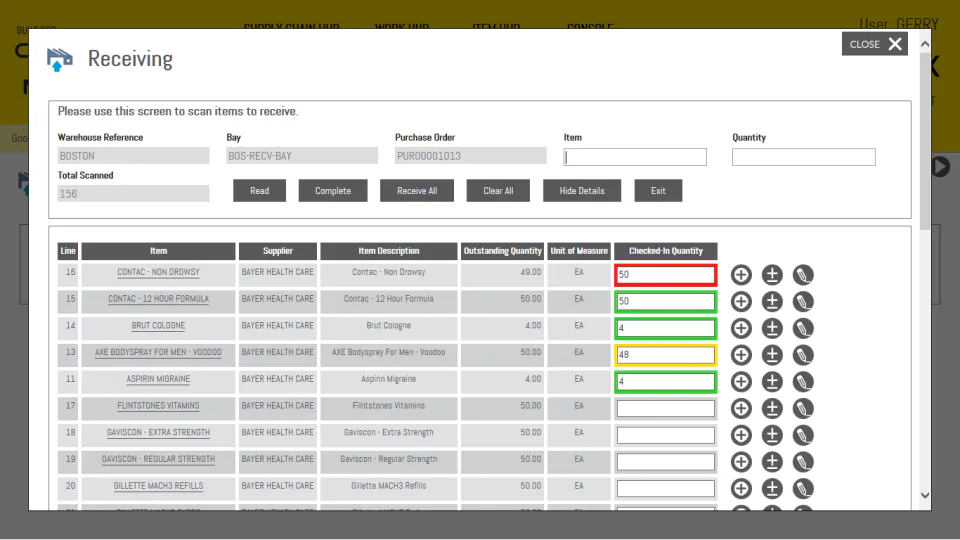The height and width of the screenshot is (540, 960).
Task: Click the circled plus icon for Gillette MACH3 Refills row
Action: (741, 489)
